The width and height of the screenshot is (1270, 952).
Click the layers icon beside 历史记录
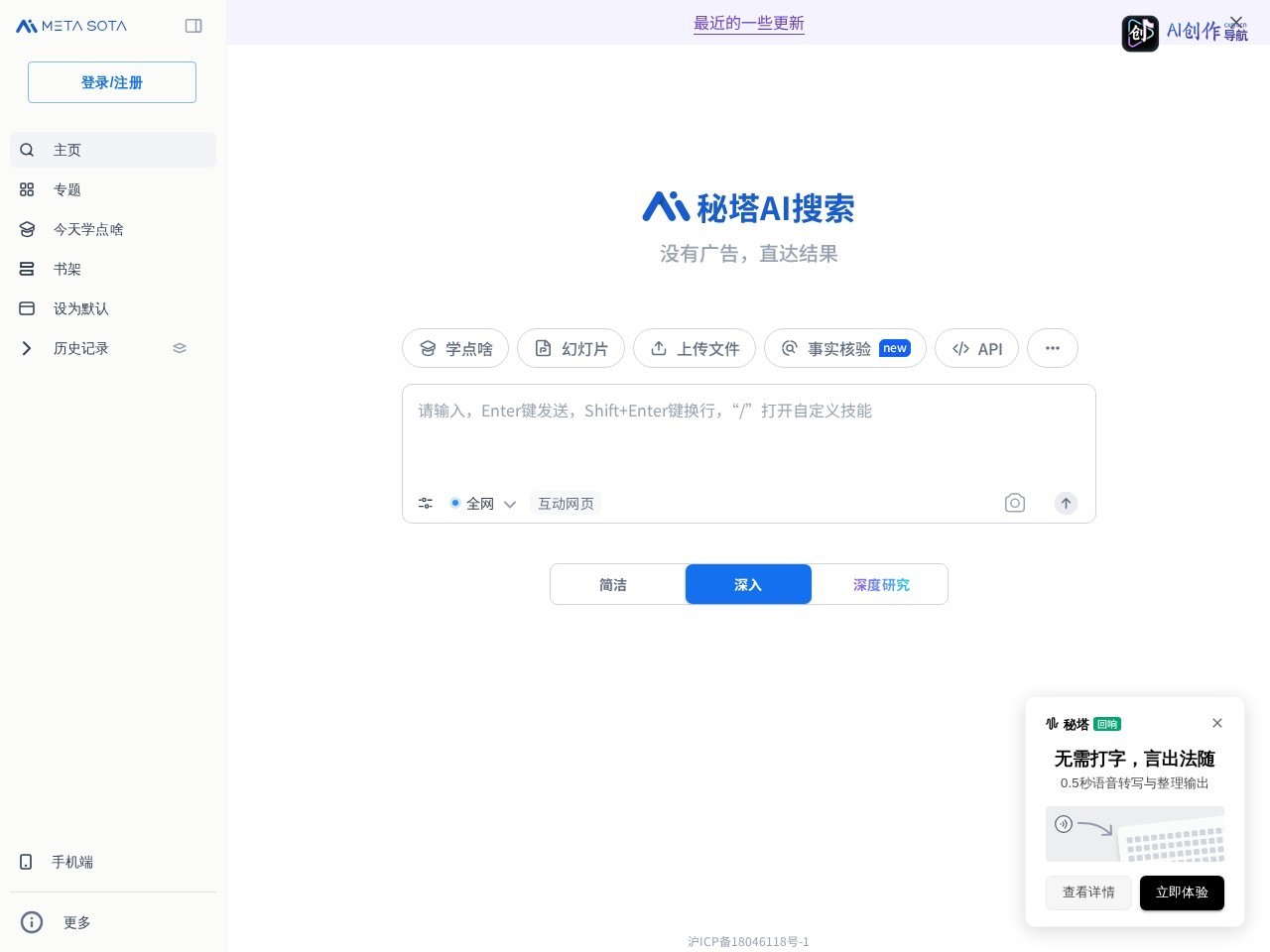(x=180, y=348)
